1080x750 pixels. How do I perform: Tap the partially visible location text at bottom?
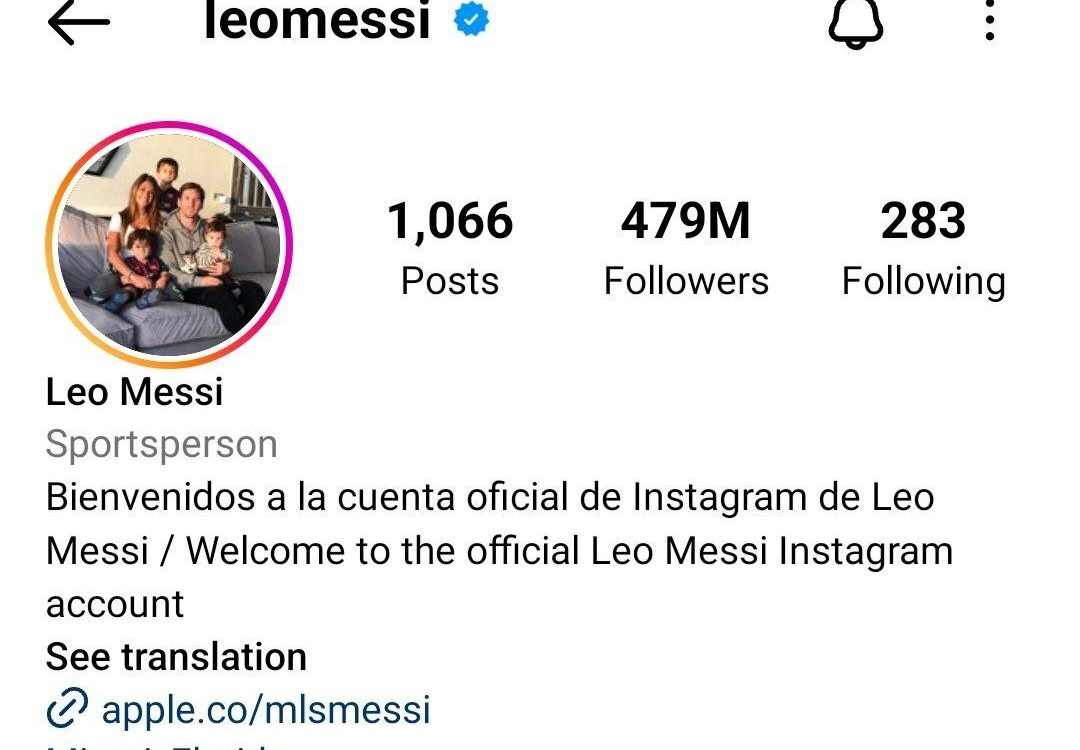point(165,746)
